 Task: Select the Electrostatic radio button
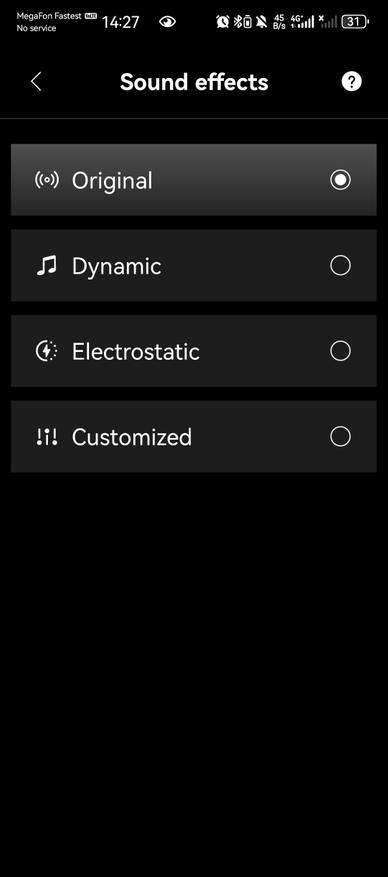click(340, 351)
